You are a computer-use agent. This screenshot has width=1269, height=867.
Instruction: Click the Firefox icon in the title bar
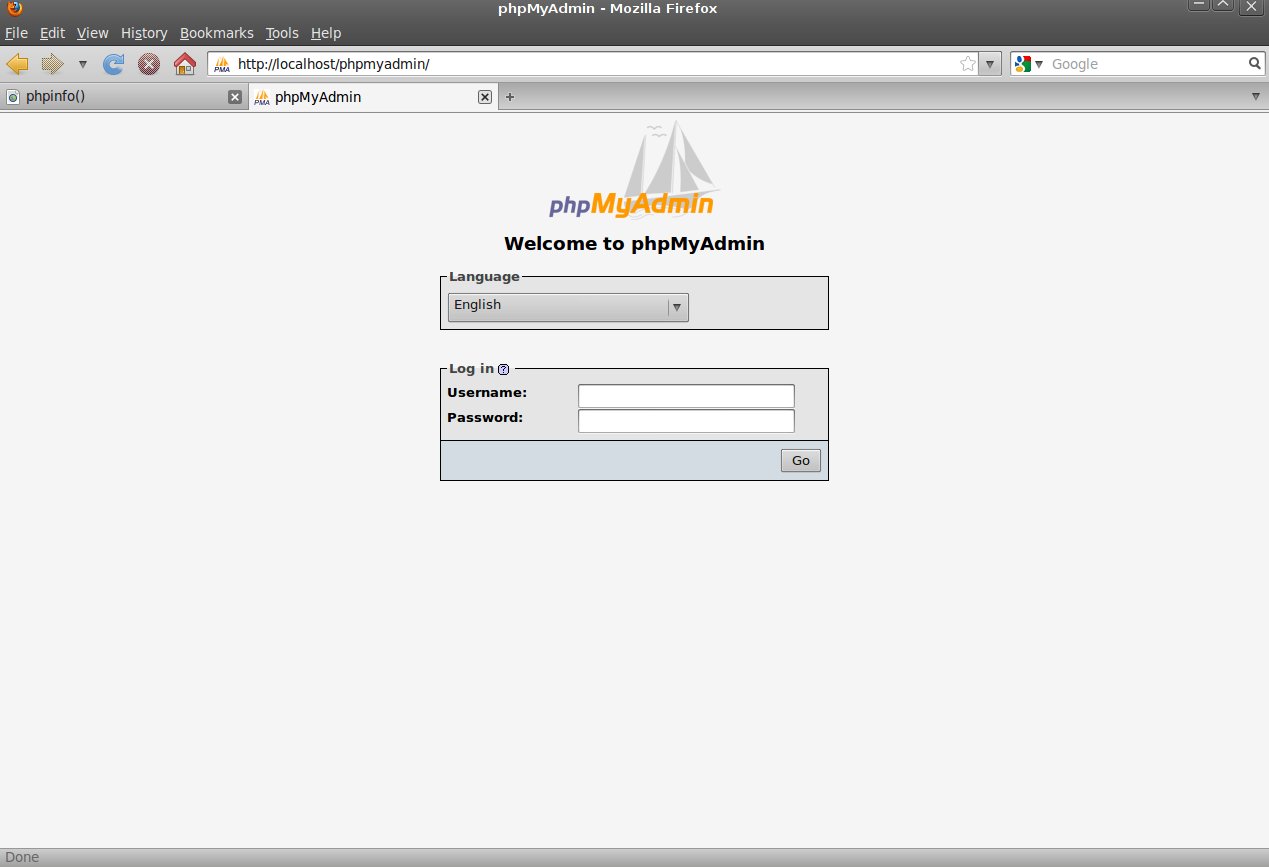click(x=14, y=9)
